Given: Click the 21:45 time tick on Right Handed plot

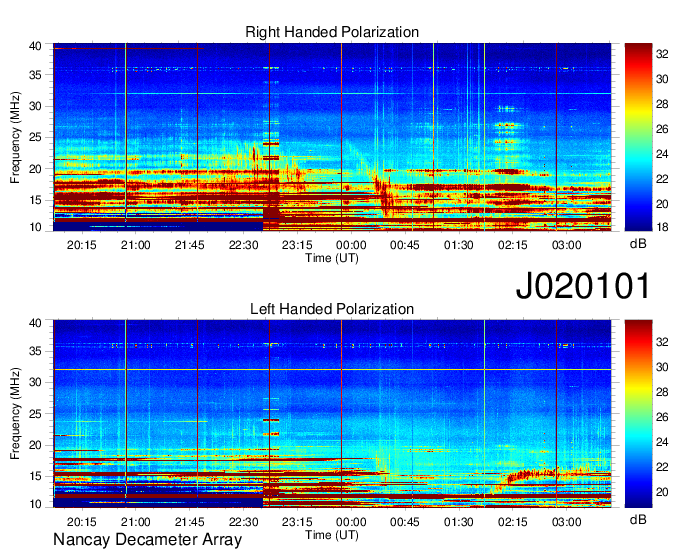Looking at the screenshot, I should pos(190,245).
